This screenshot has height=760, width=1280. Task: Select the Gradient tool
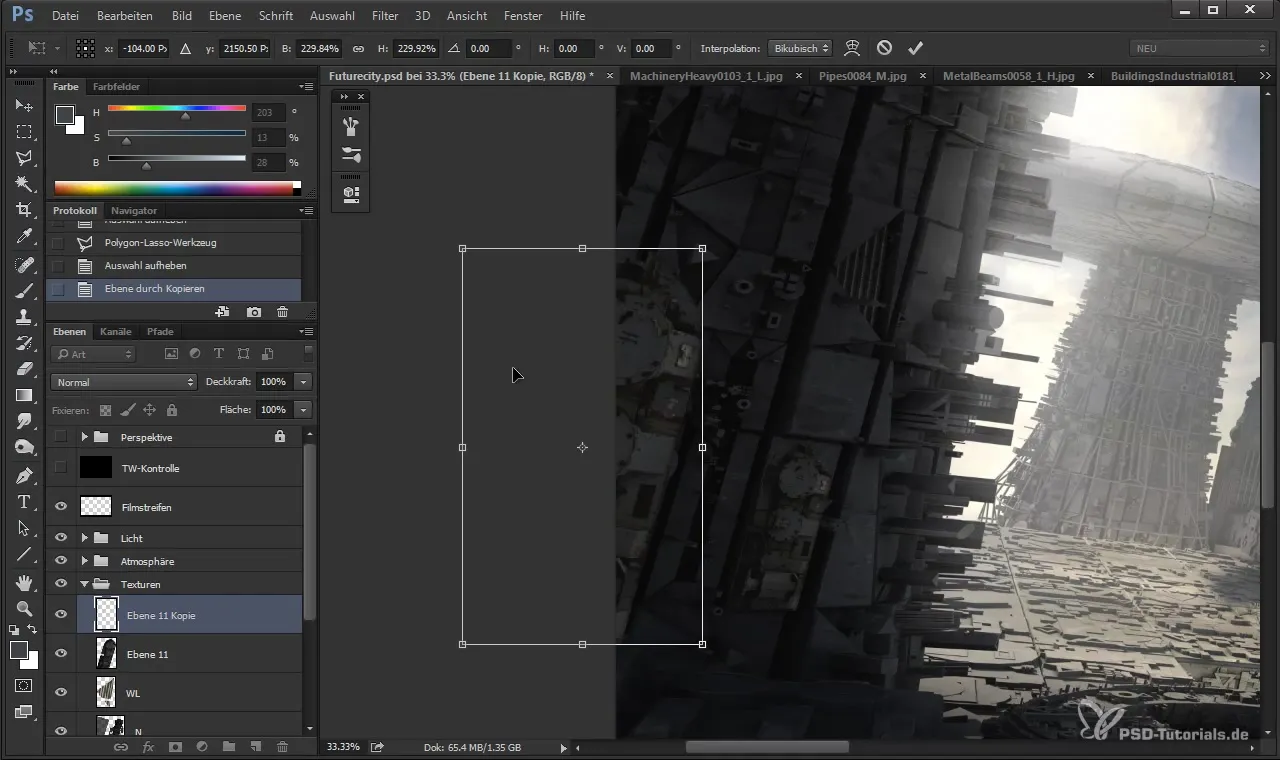24,395
